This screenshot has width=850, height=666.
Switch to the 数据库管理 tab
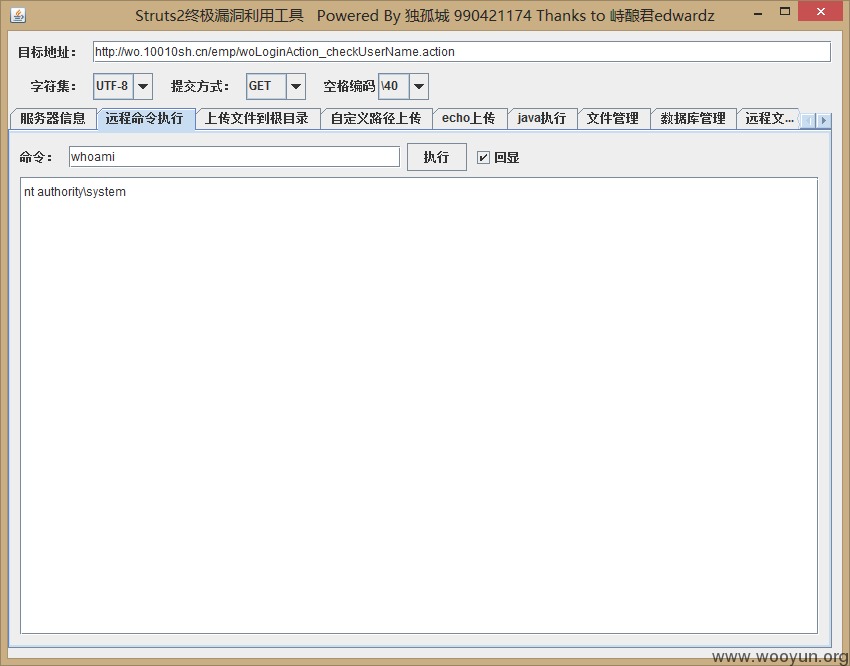693,119
